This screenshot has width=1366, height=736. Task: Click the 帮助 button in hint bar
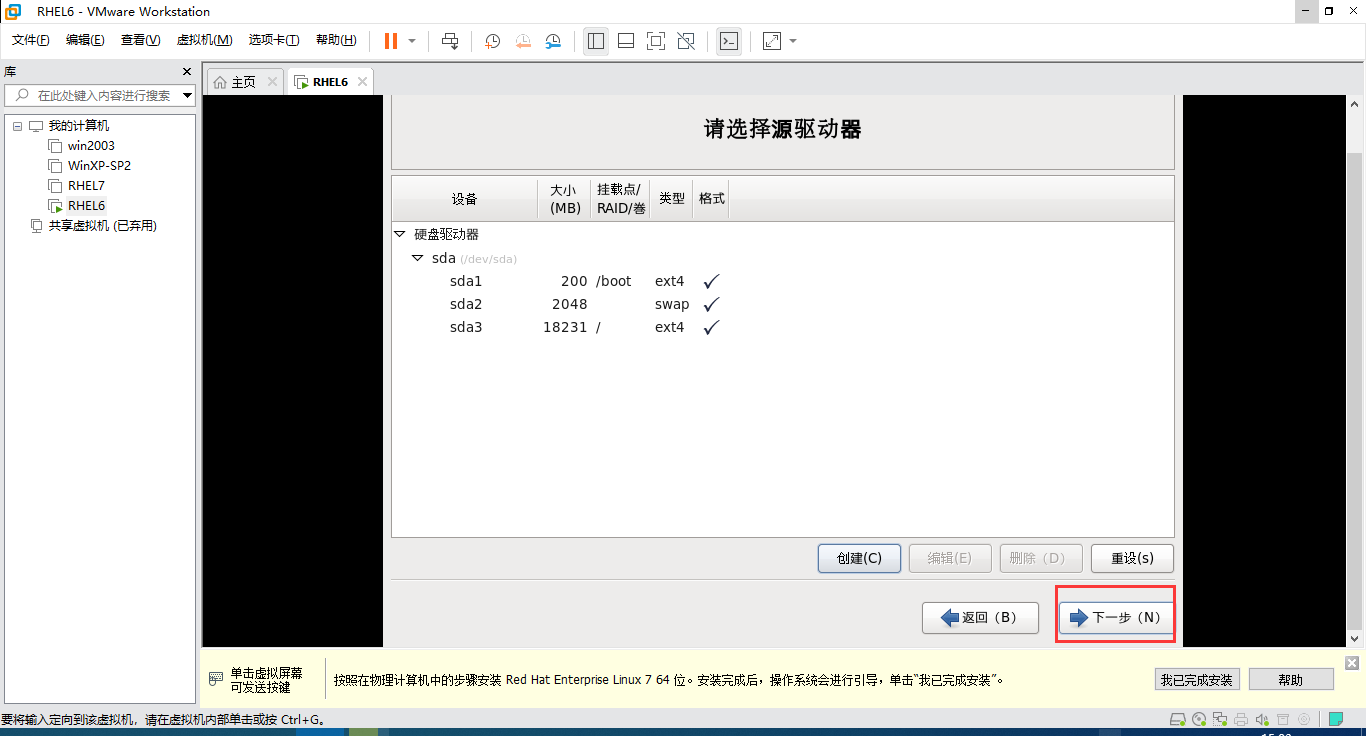point(1291,680)
